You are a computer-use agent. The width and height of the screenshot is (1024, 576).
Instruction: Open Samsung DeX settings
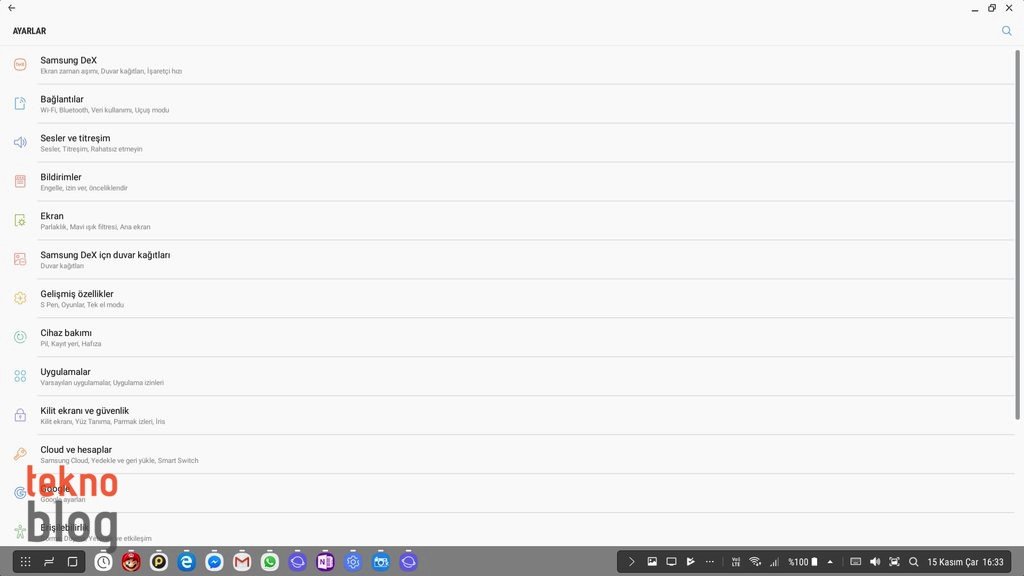68,61
